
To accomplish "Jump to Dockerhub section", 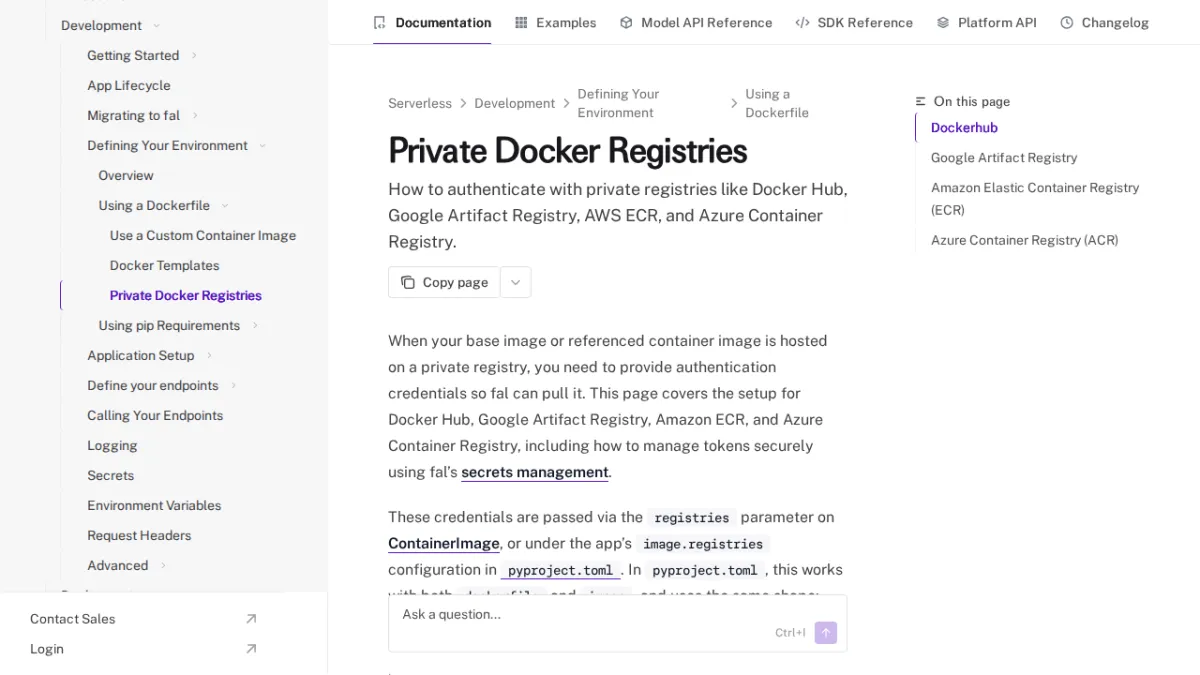I will point(964,127).
